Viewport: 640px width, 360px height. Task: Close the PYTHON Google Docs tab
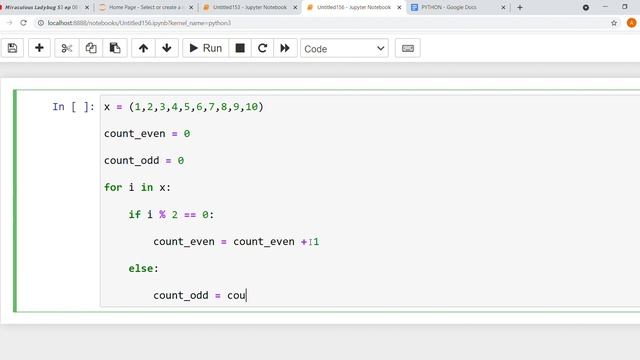[503, 7]
